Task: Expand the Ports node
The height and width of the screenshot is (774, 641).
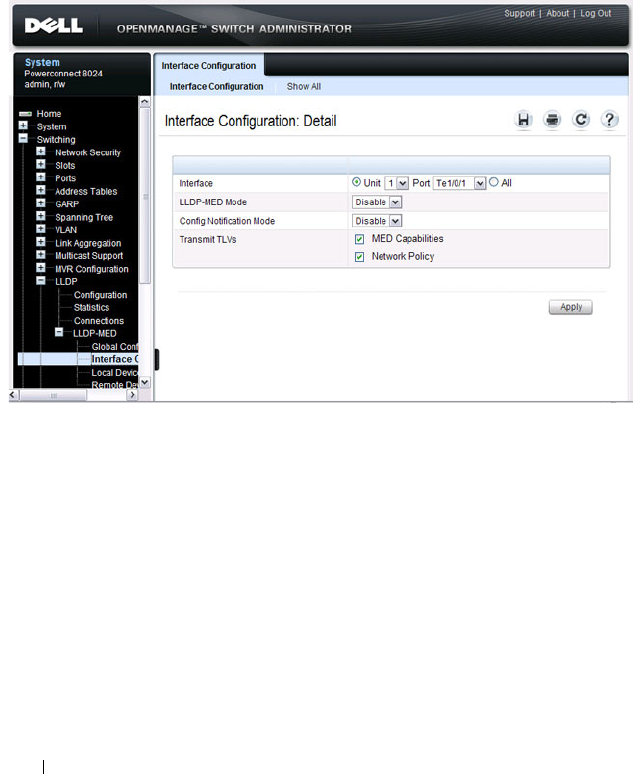Action: click(40, 177)
